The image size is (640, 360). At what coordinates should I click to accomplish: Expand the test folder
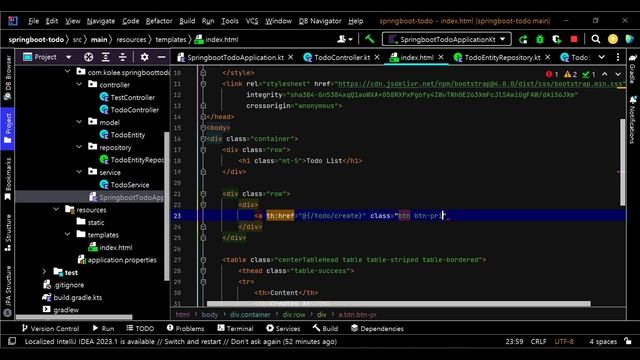pos(44,272)
